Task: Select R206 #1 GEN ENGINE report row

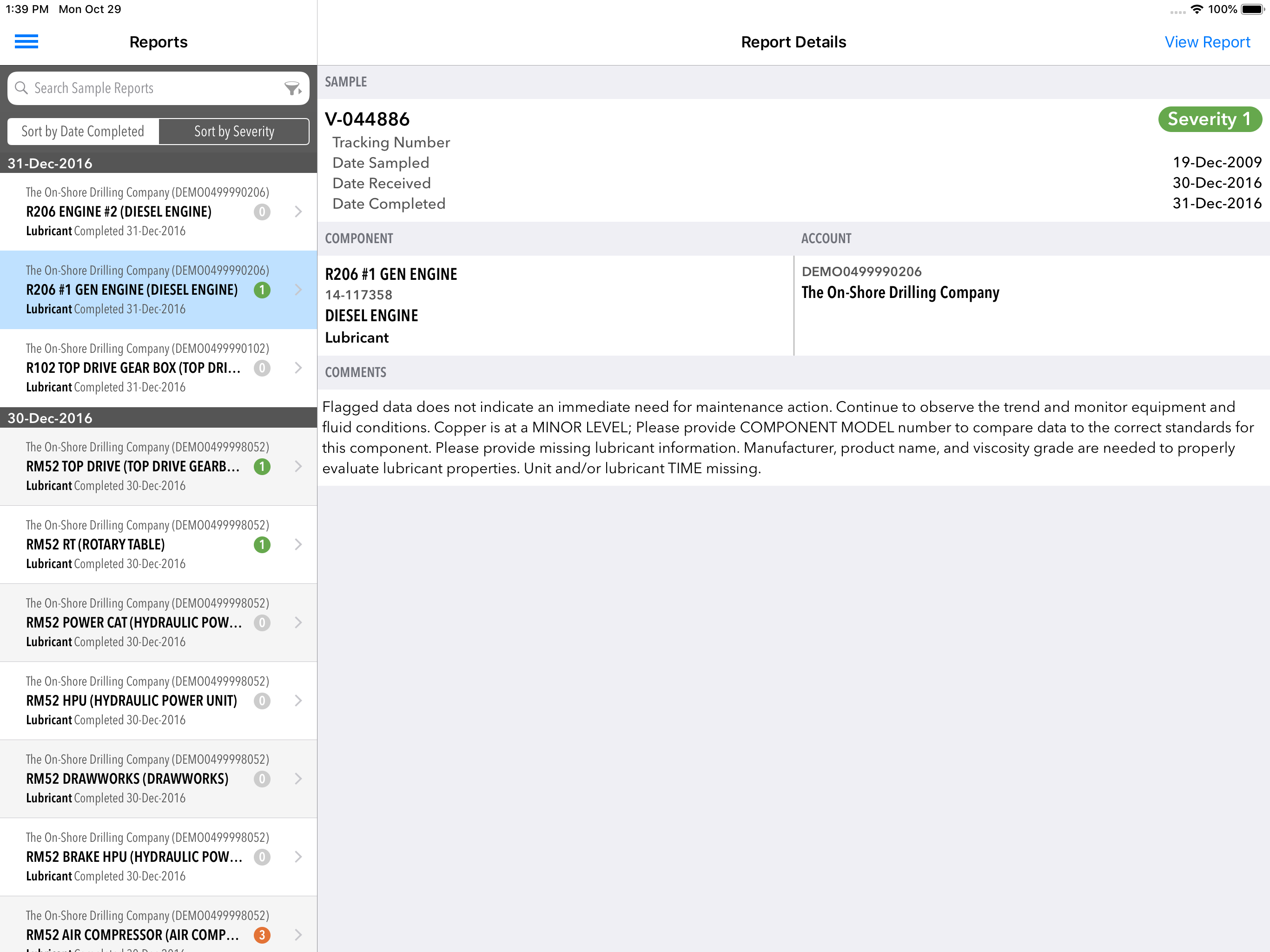Action: pyautogui.click(x=159, y=290)
